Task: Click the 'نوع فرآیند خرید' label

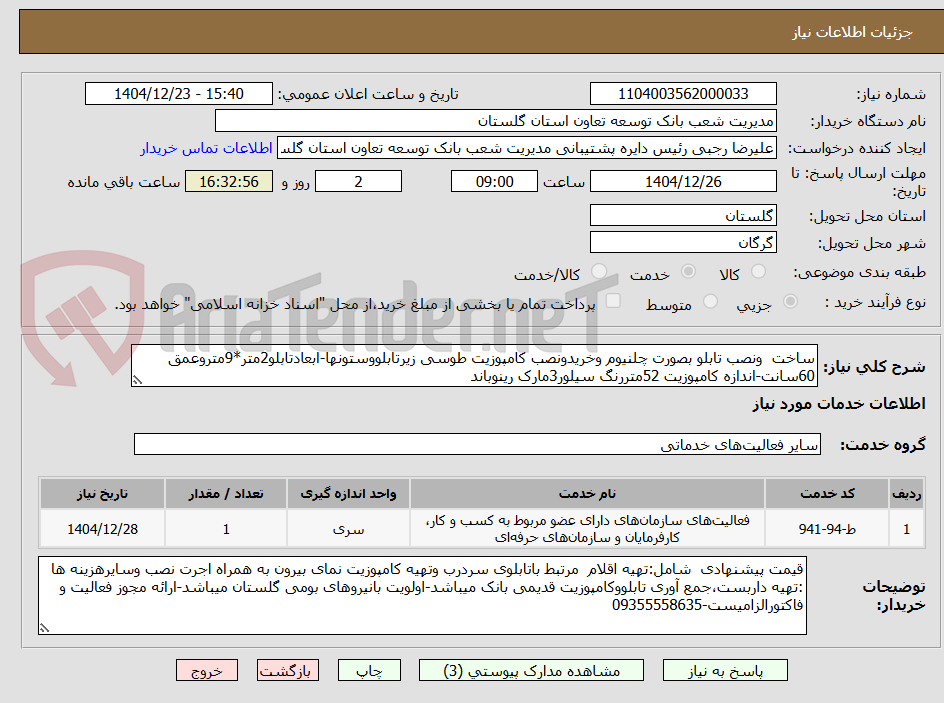Action: point(875,302)
